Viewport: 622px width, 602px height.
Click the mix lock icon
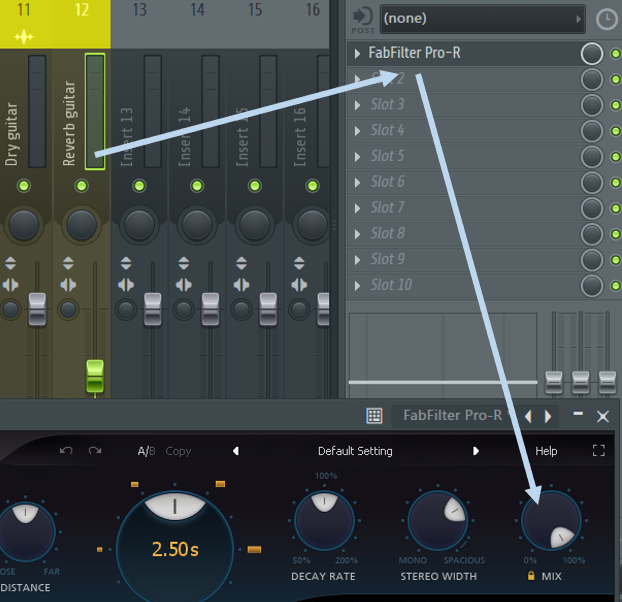point(531,575)
